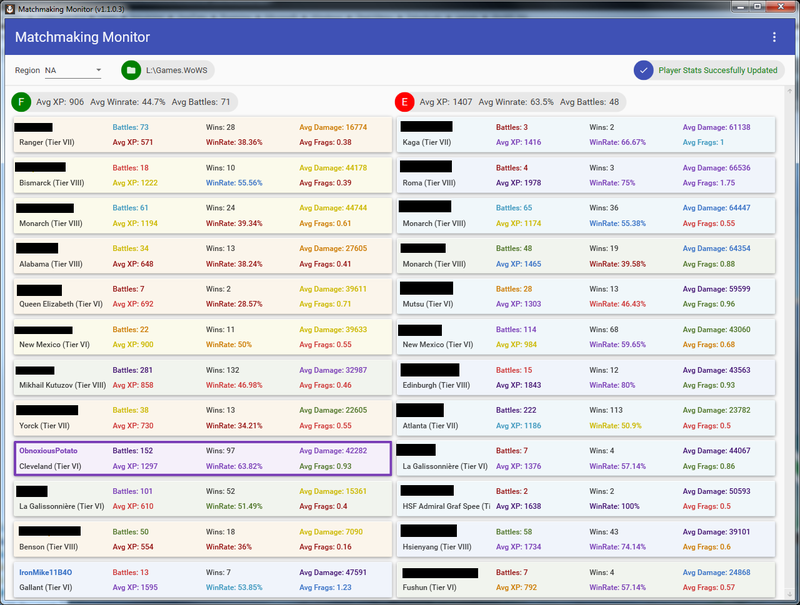Select the Roma (Tier VIII) player card
Screen dimensions: 800x605
(x=586, y=175)
